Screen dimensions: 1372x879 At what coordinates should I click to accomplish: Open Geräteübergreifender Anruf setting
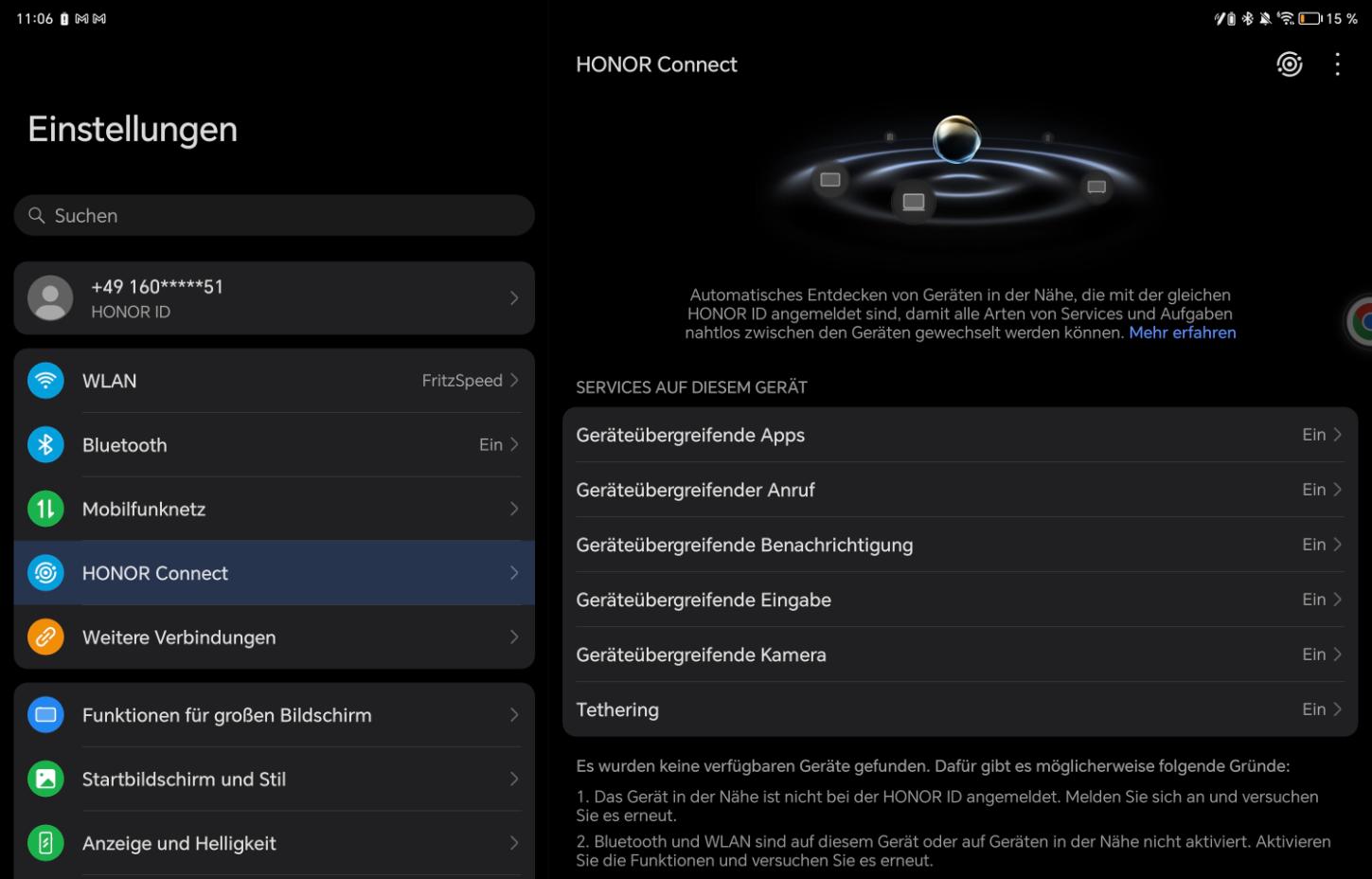click(x=960, y=490)
